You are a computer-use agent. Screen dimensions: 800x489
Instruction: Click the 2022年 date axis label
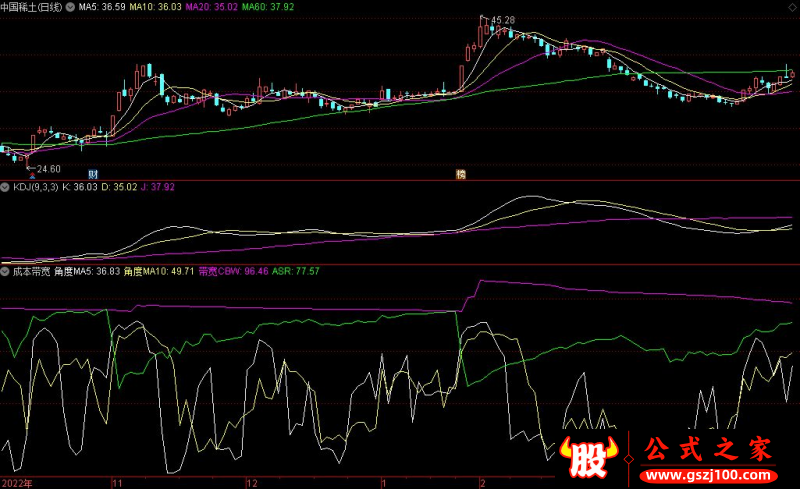click(16, 481)
